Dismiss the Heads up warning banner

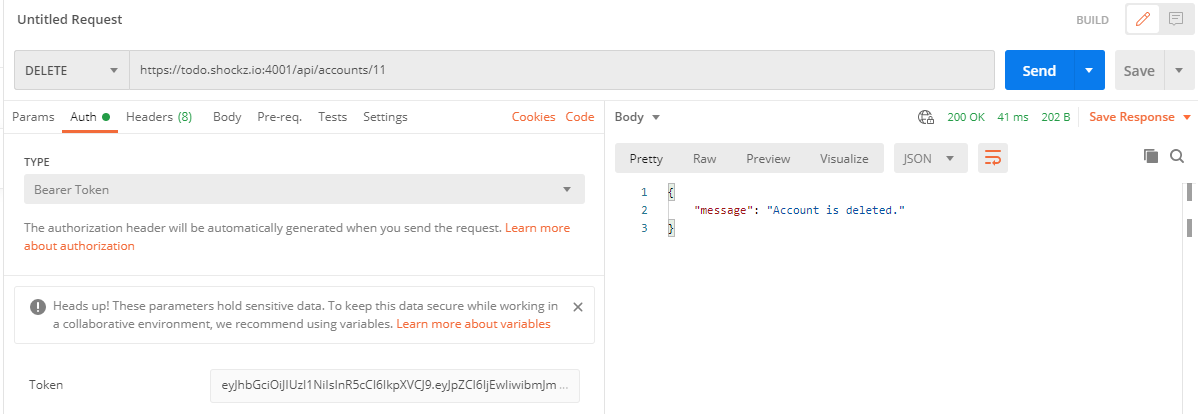[577, 307]
